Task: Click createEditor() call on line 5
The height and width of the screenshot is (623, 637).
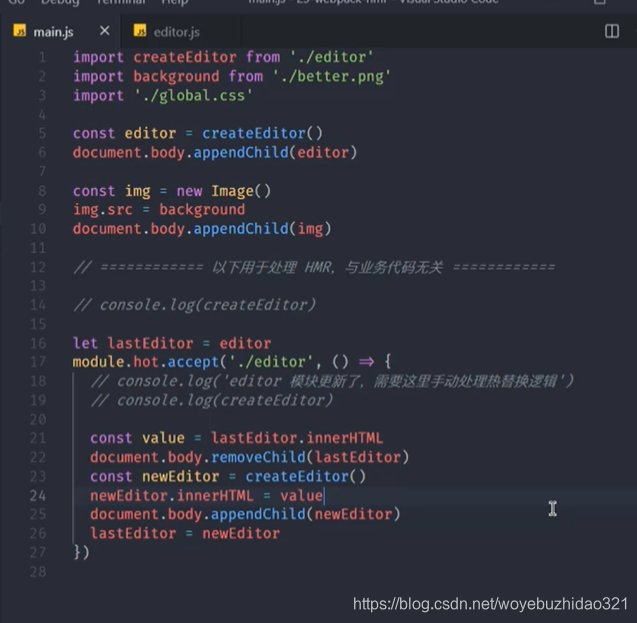Action: tap(262, 133)
